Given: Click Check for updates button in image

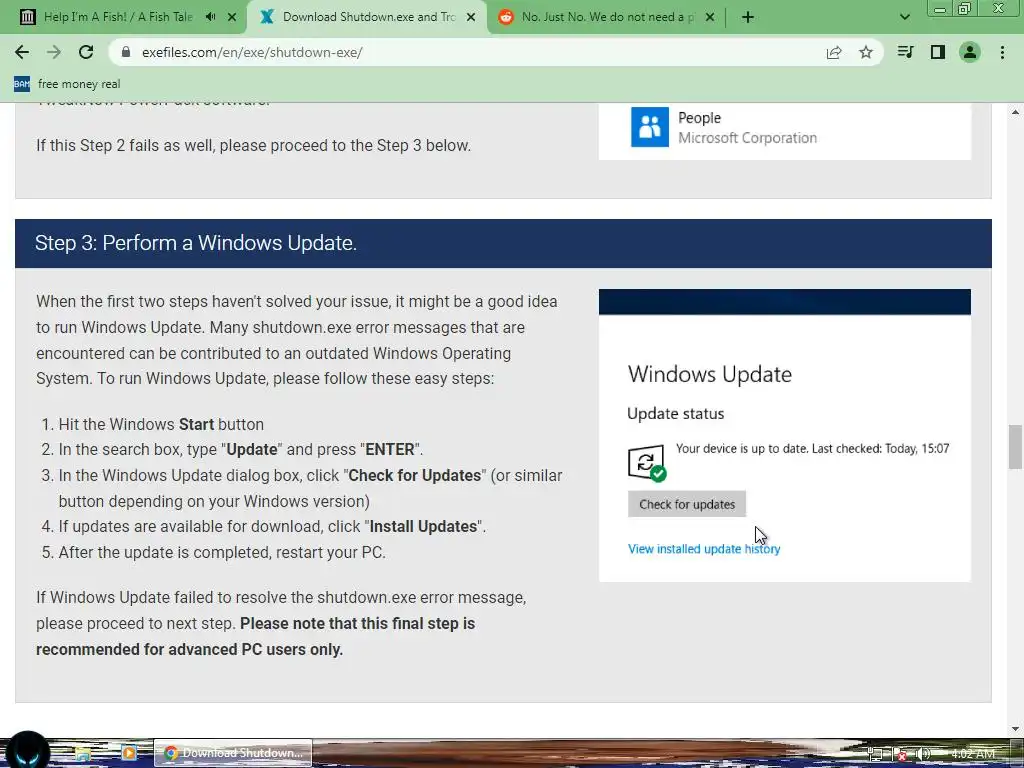Looking at the screenshot, I should point(686,504).
